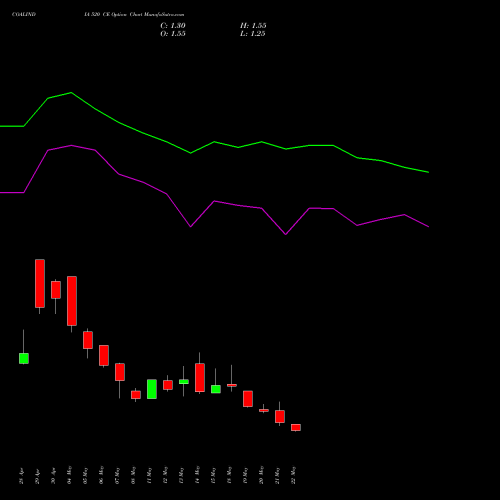Click the tall red candle above 29 Apr
The height and width of the screenshot is (500, 500).
40,283
